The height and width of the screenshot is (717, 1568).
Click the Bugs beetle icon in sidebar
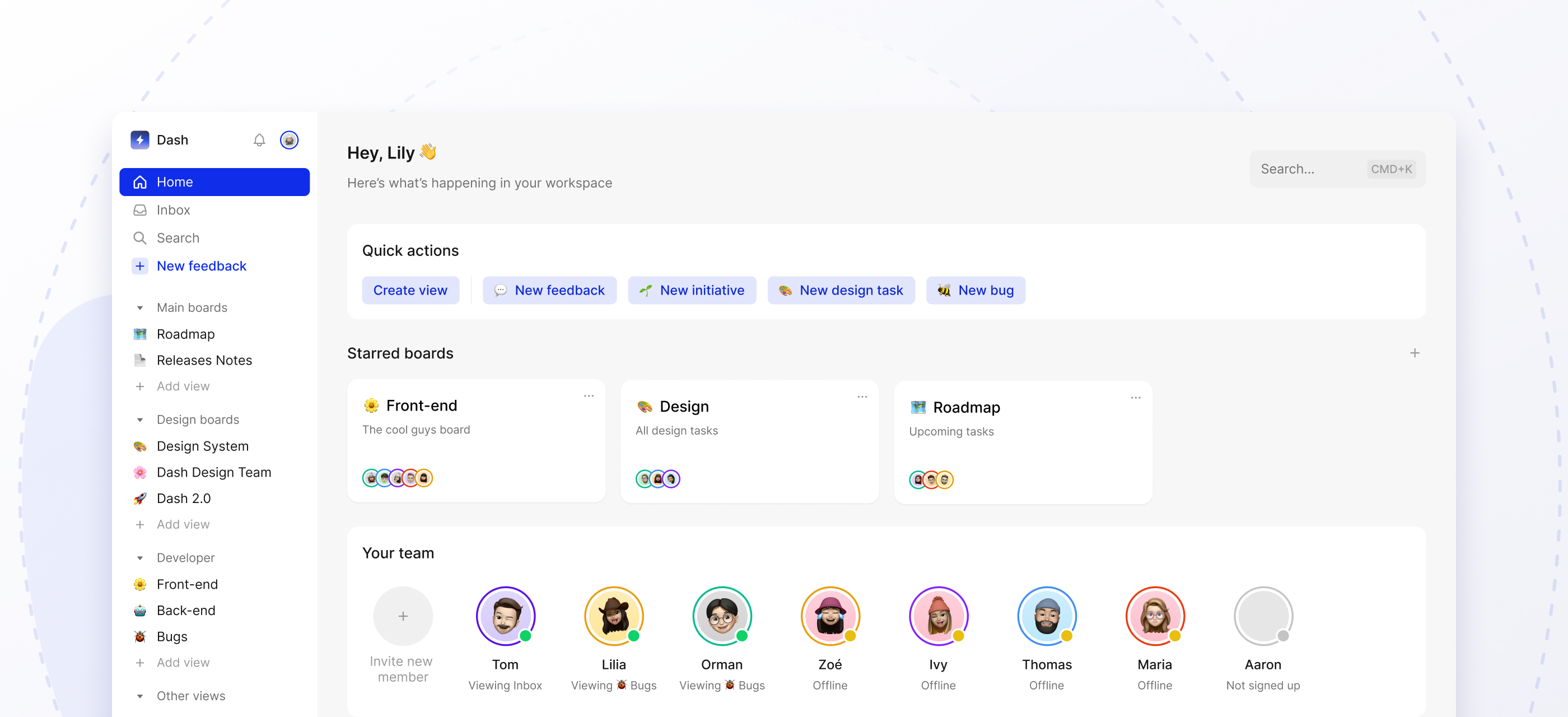(x=140, y=637)
